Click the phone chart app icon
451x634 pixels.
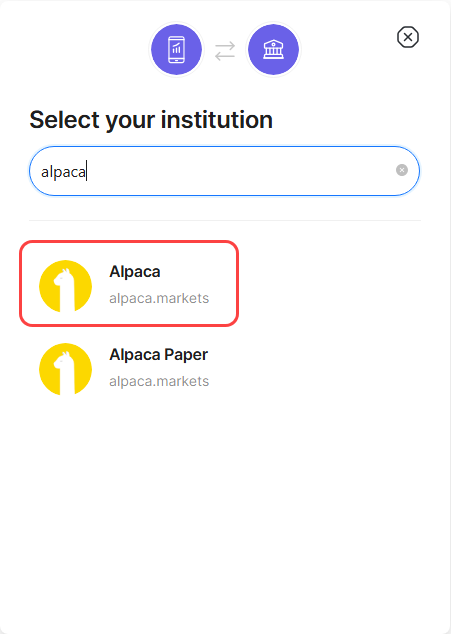click(x=176, y=49)
